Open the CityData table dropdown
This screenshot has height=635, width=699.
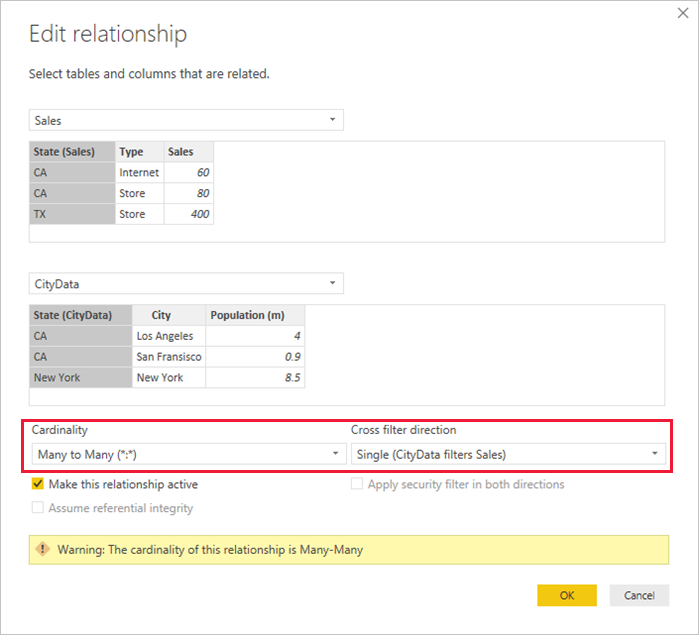pyautogui.click(x=186, y=284)
